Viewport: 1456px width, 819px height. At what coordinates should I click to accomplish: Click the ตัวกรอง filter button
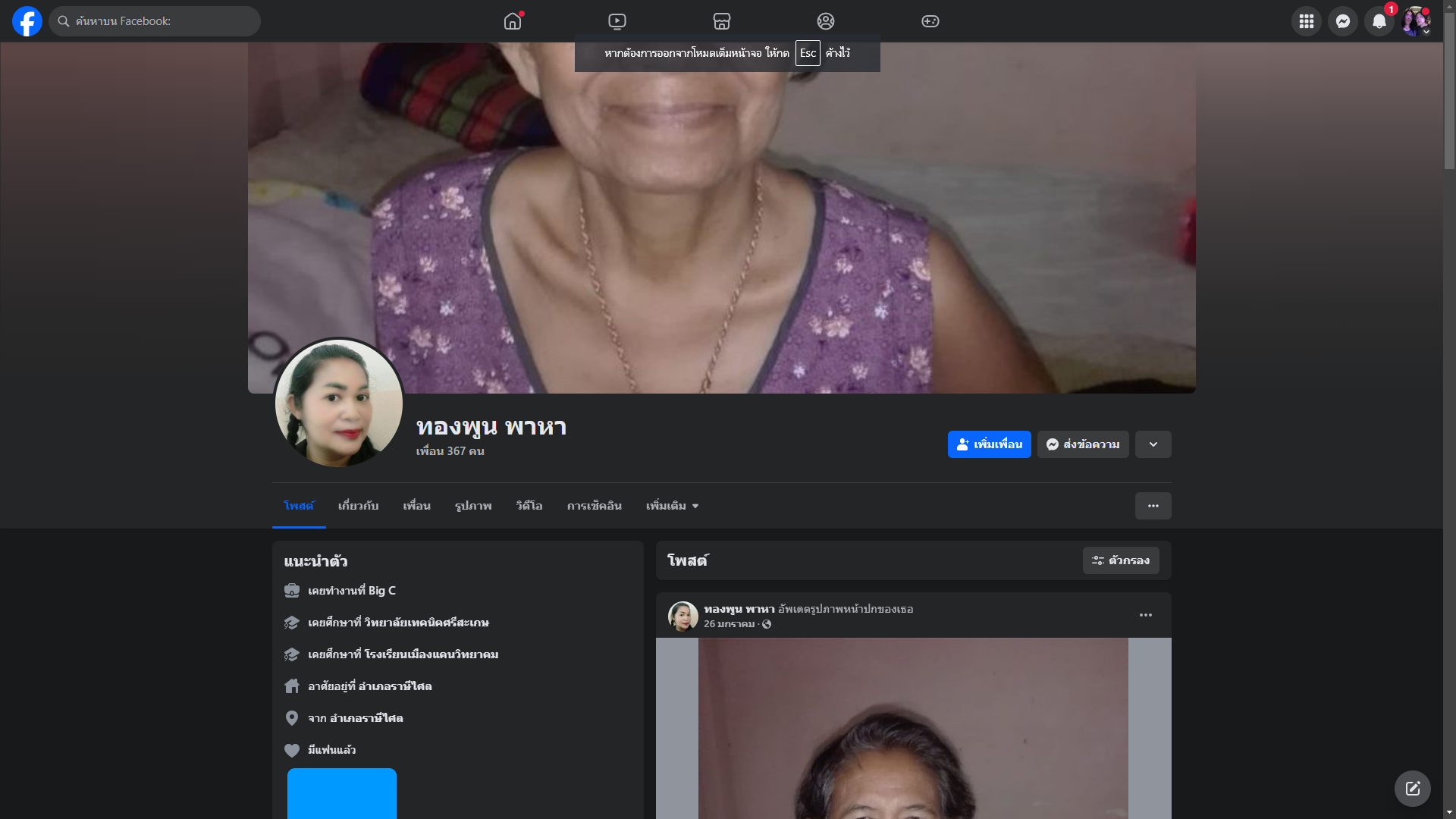point(1121,560)
